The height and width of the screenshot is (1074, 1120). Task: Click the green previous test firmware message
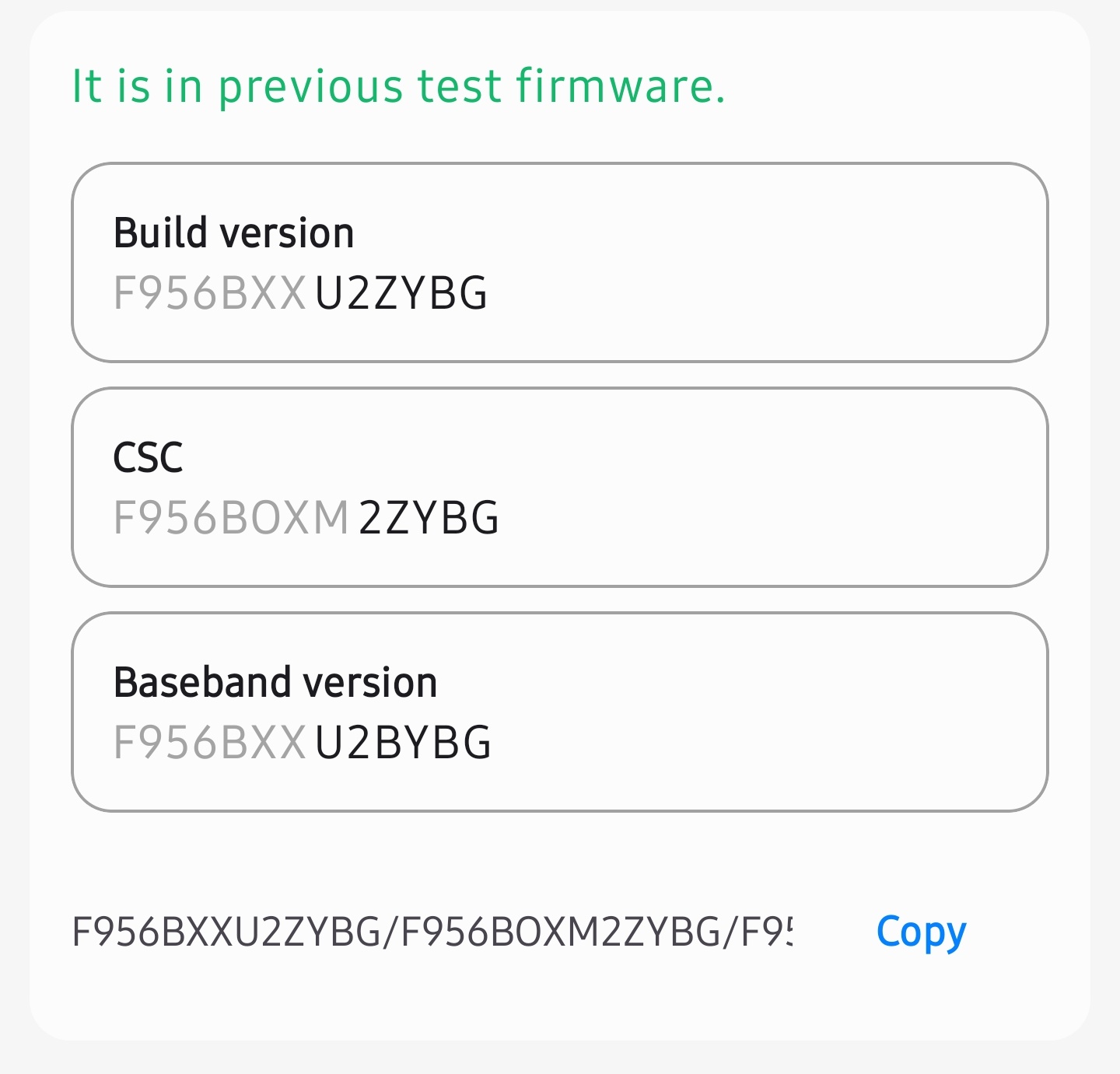[x=398, y=86]
